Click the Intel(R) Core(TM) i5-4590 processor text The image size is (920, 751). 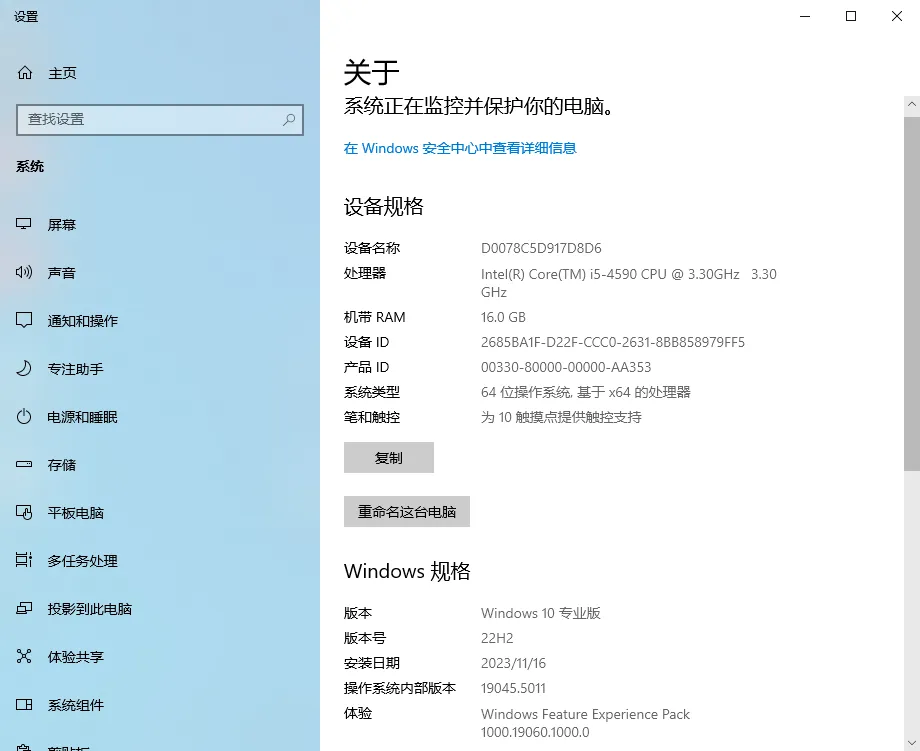pos(628,283)
